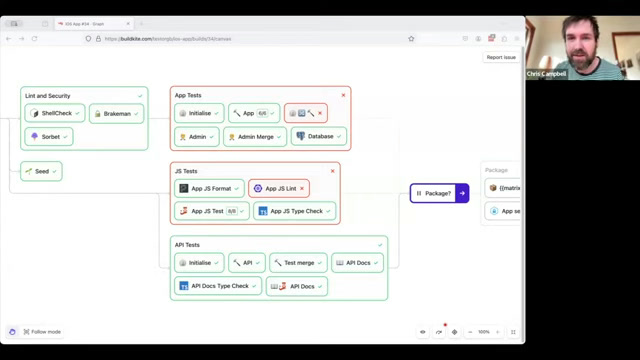
Task: Open Initialise step in API Tests
Action: click(x=199, y=263)
